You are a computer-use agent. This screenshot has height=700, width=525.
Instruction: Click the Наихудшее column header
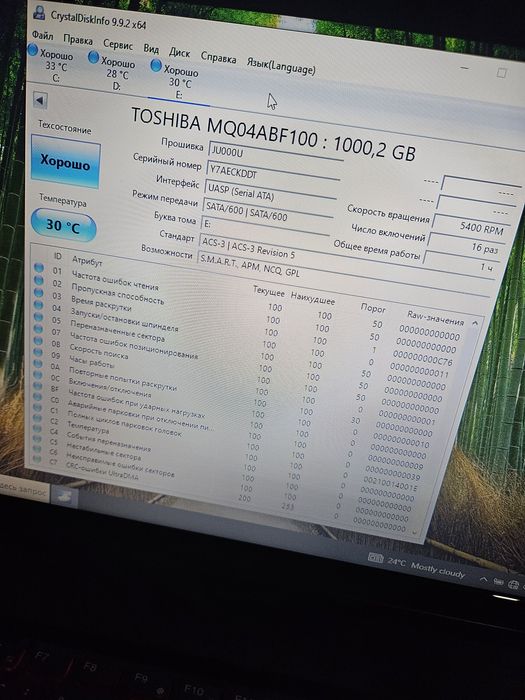[x=312, y=298]
